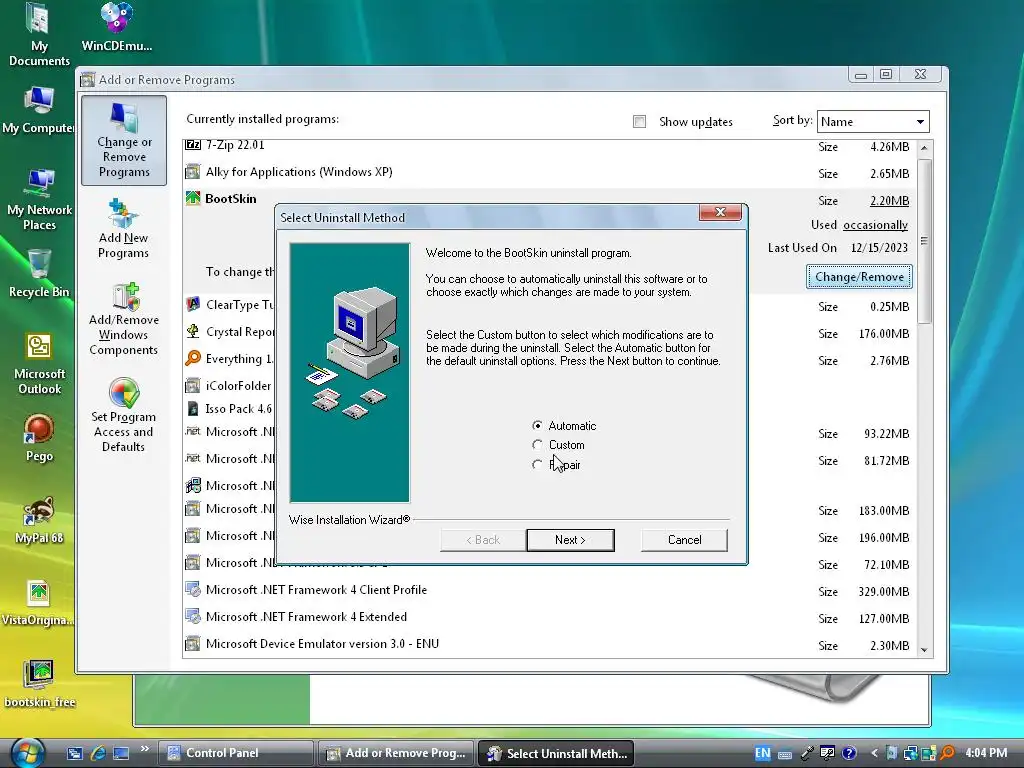The height and width of the screenshot is (768, 1024).
Task: Close the Select Uninstall Method dialog
Action: (720, 212)
